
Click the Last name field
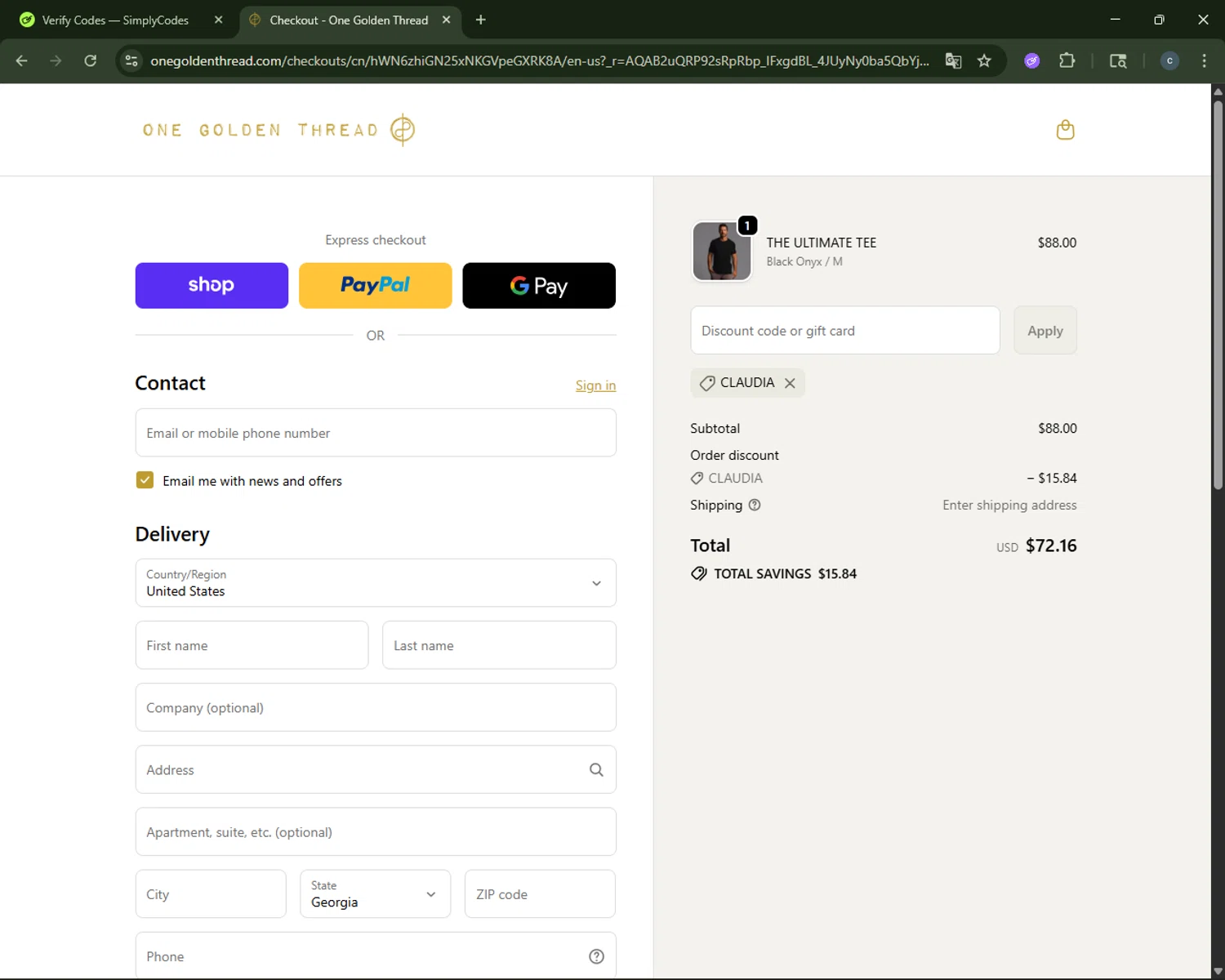point(499,645)
